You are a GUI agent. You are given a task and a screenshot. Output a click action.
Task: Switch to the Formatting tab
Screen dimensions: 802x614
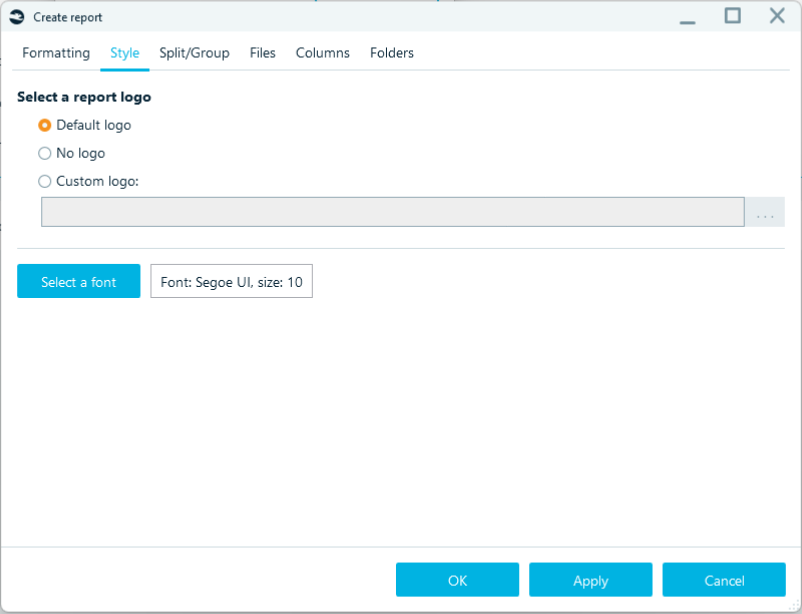(56, 53)
